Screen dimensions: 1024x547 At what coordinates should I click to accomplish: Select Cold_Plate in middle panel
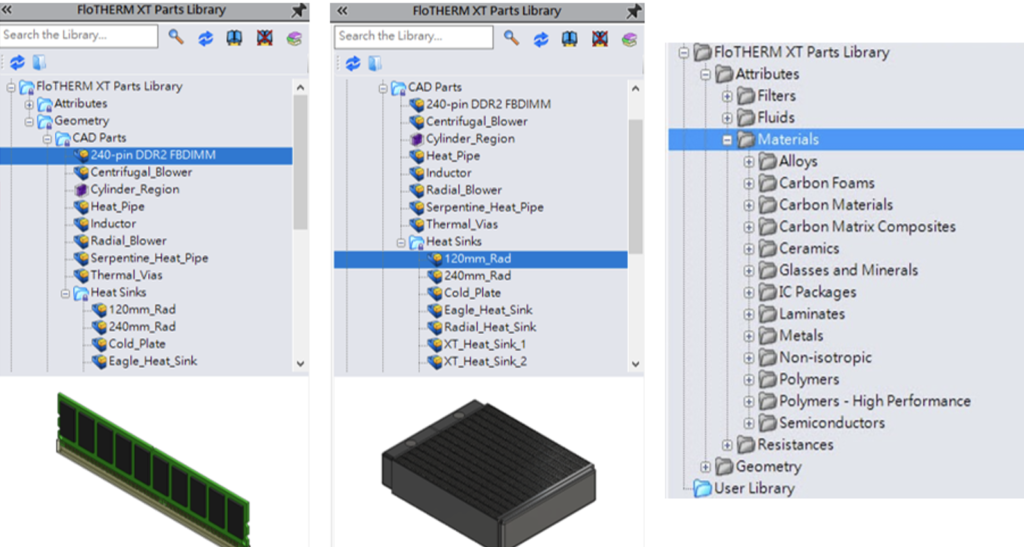click(x=472, y=293)
